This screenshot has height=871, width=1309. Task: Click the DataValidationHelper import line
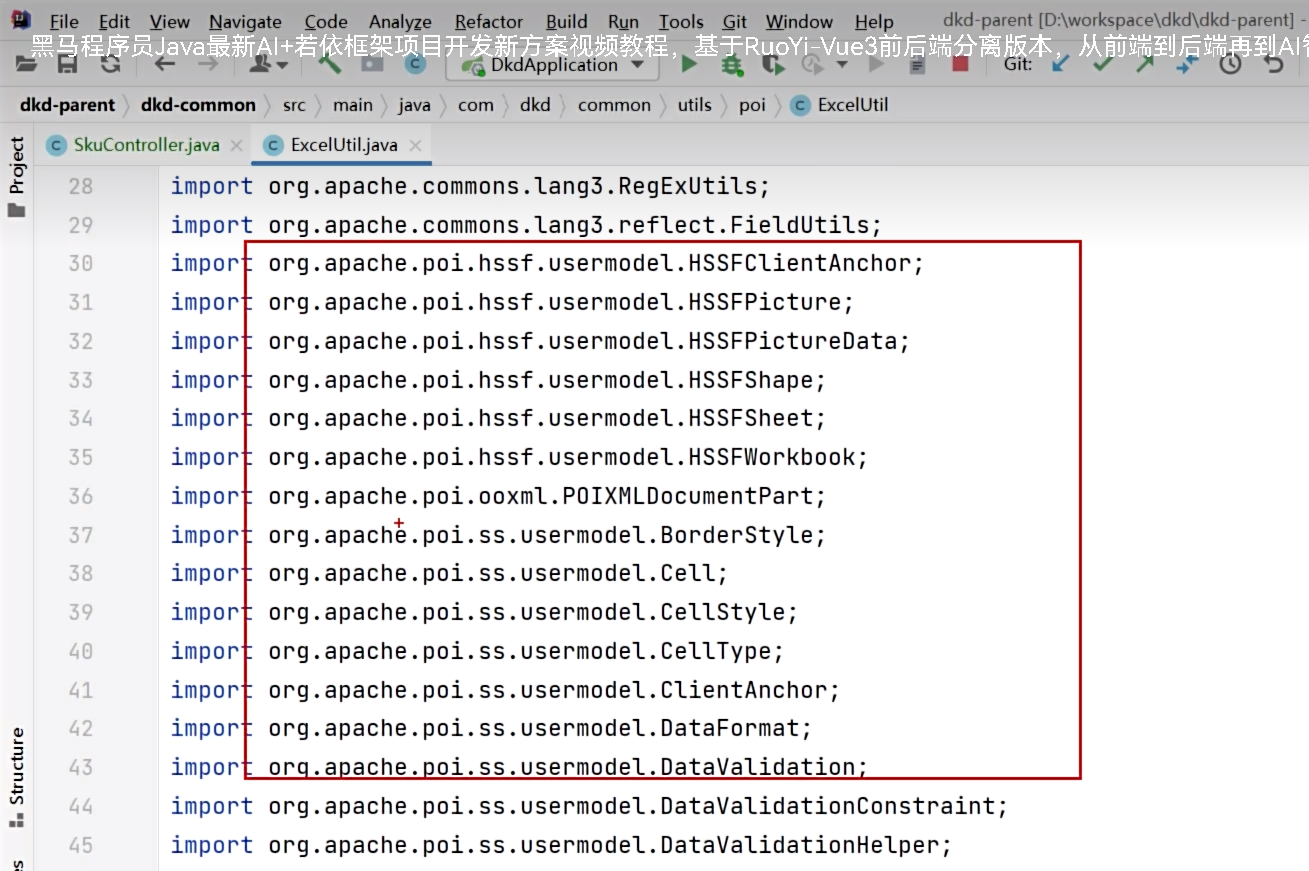pos(562,845)
